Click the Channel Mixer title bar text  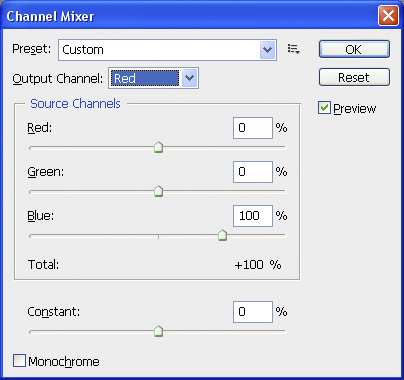coord(50,16)
